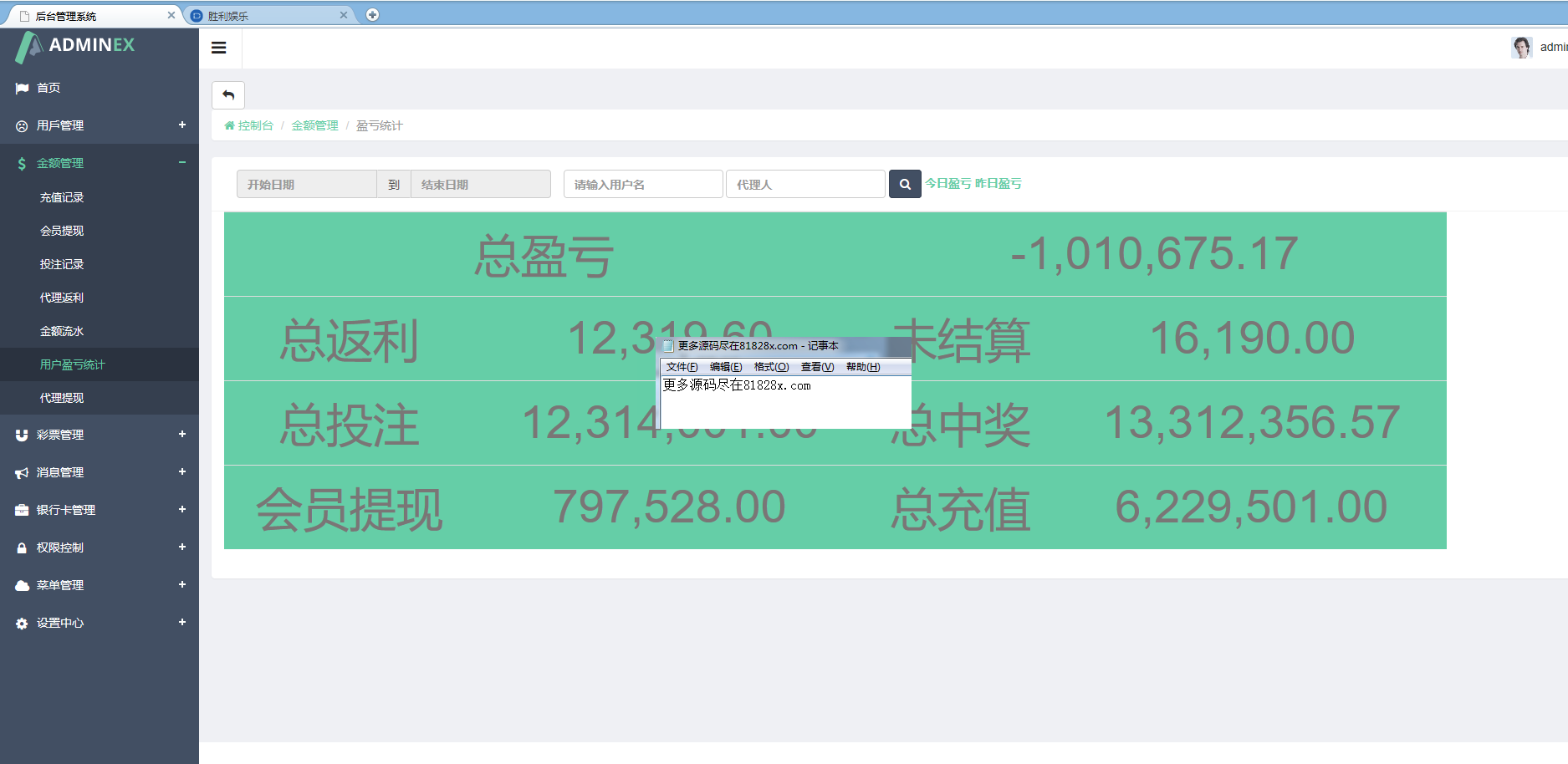This screenshot has width=1568, height=764.
Task: Open 充值记录 in the sidebar
Action: [x=62, y=197]
